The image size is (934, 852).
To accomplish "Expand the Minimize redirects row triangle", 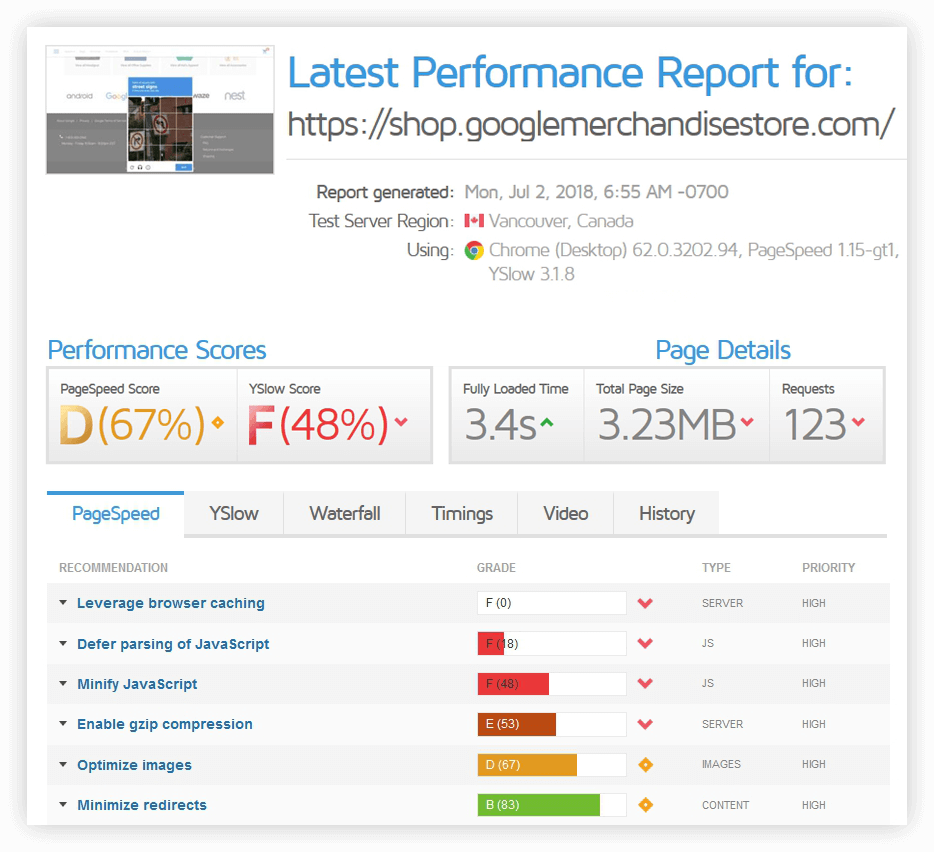I will (x=63, y=805).
